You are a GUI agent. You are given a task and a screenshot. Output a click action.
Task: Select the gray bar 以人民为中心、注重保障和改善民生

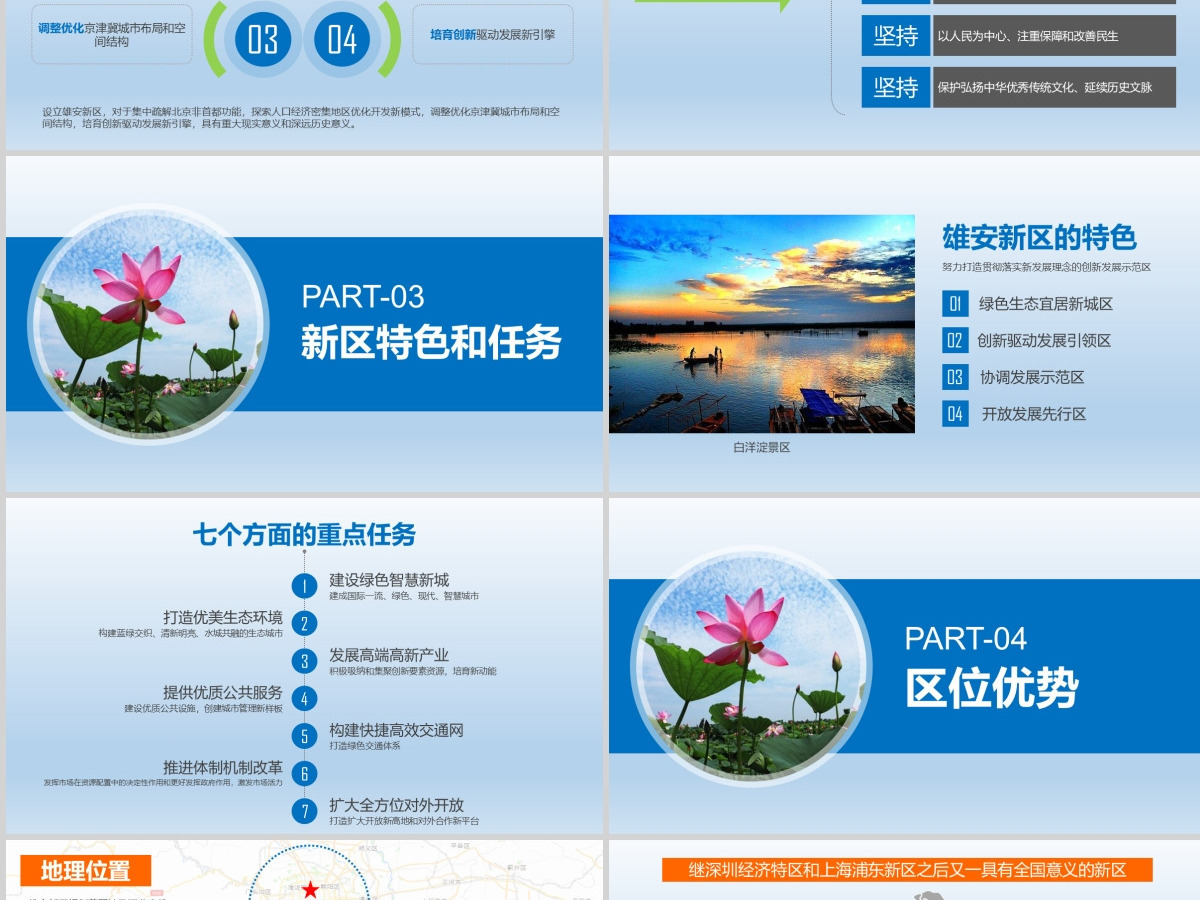click(1055, 36)
